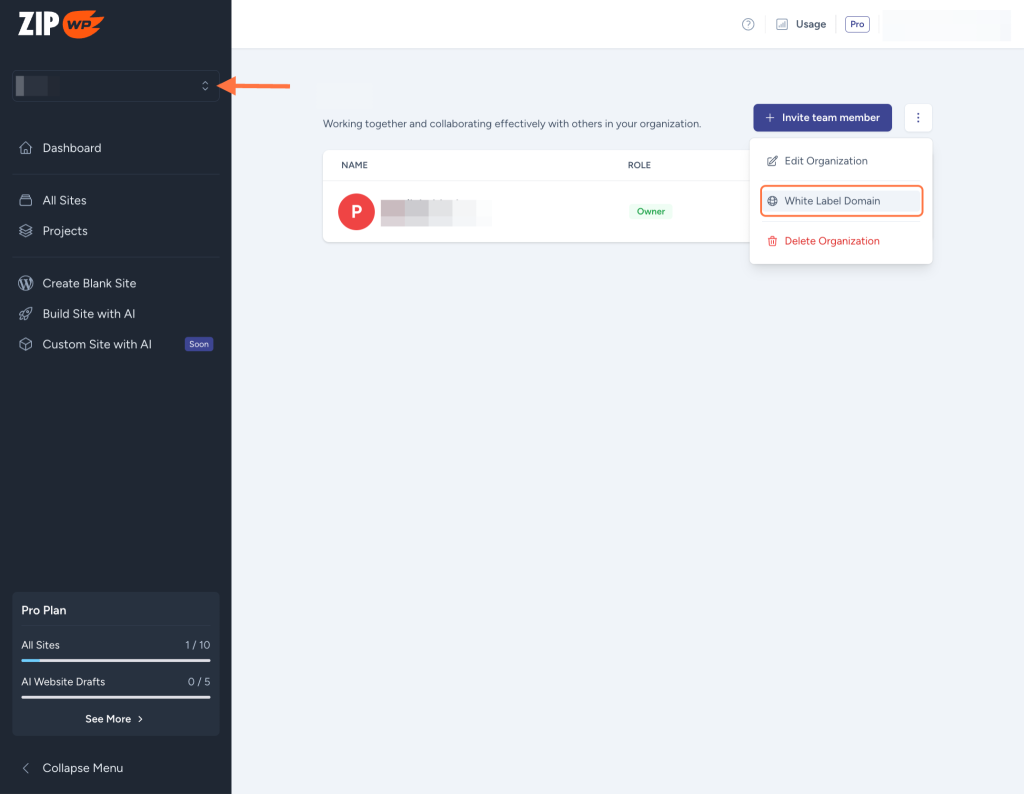Open the help question mark icon
The width and height of the screenshot is (1024, 794).
click(748, 25)
